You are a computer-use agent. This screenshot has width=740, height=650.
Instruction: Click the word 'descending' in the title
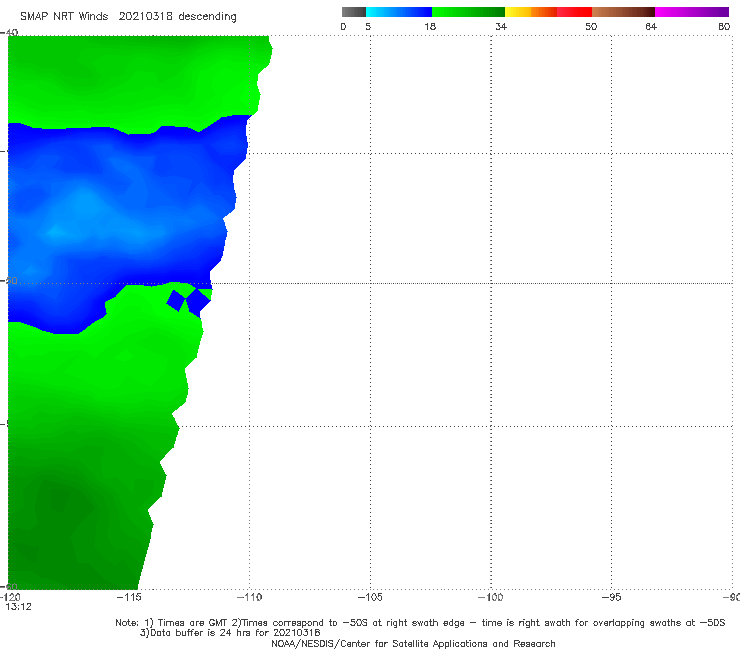coord(207,17)
